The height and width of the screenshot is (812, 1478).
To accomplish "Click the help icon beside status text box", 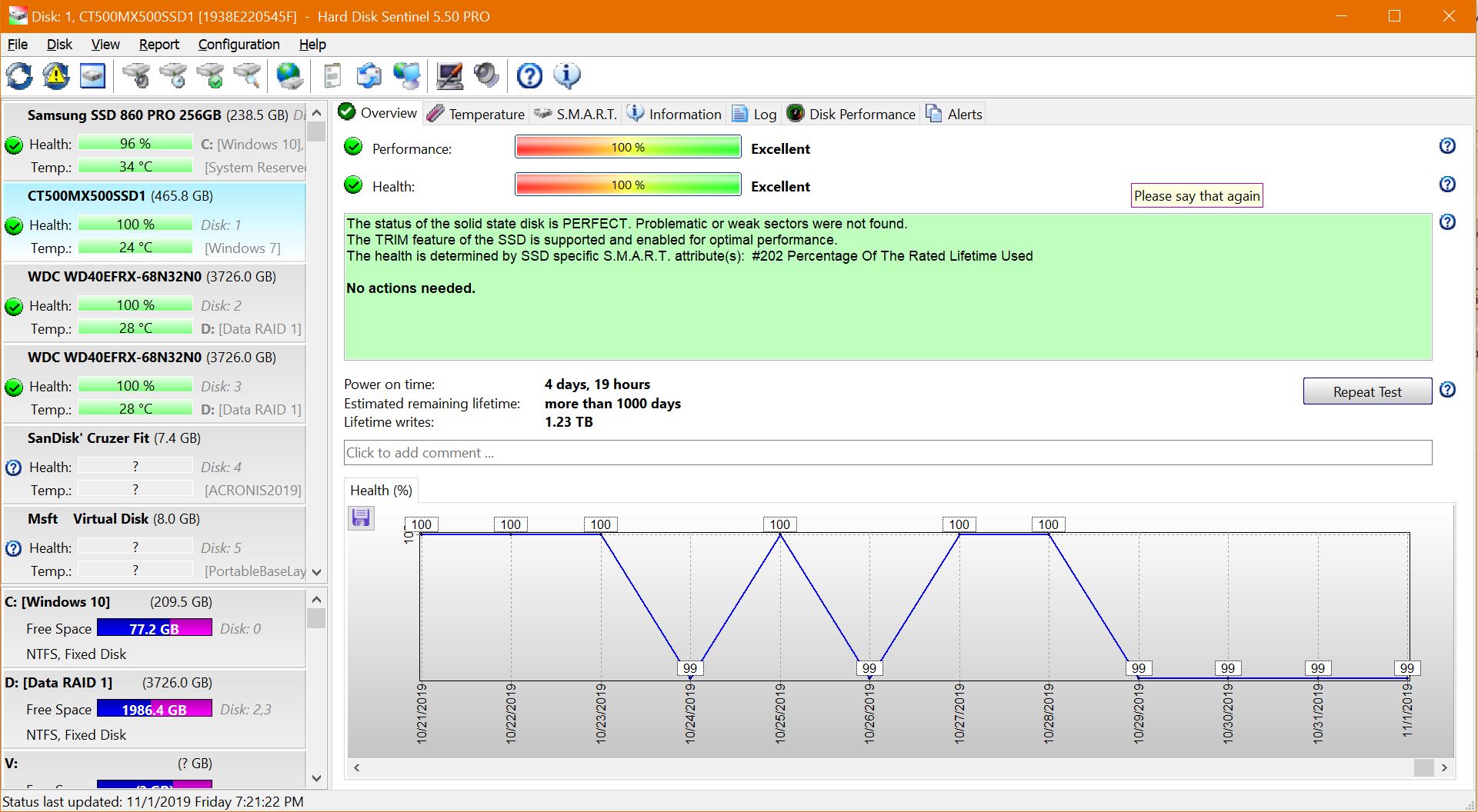I will coord(1447,222).
